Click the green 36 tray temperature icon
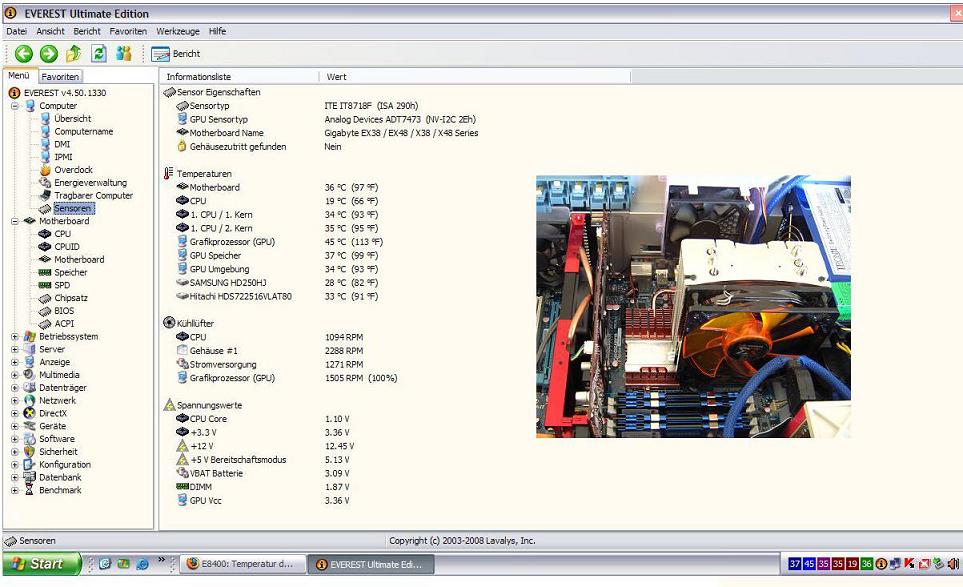Screen dimensions: 963x587 pyautogui.click(x=867, y=564)
